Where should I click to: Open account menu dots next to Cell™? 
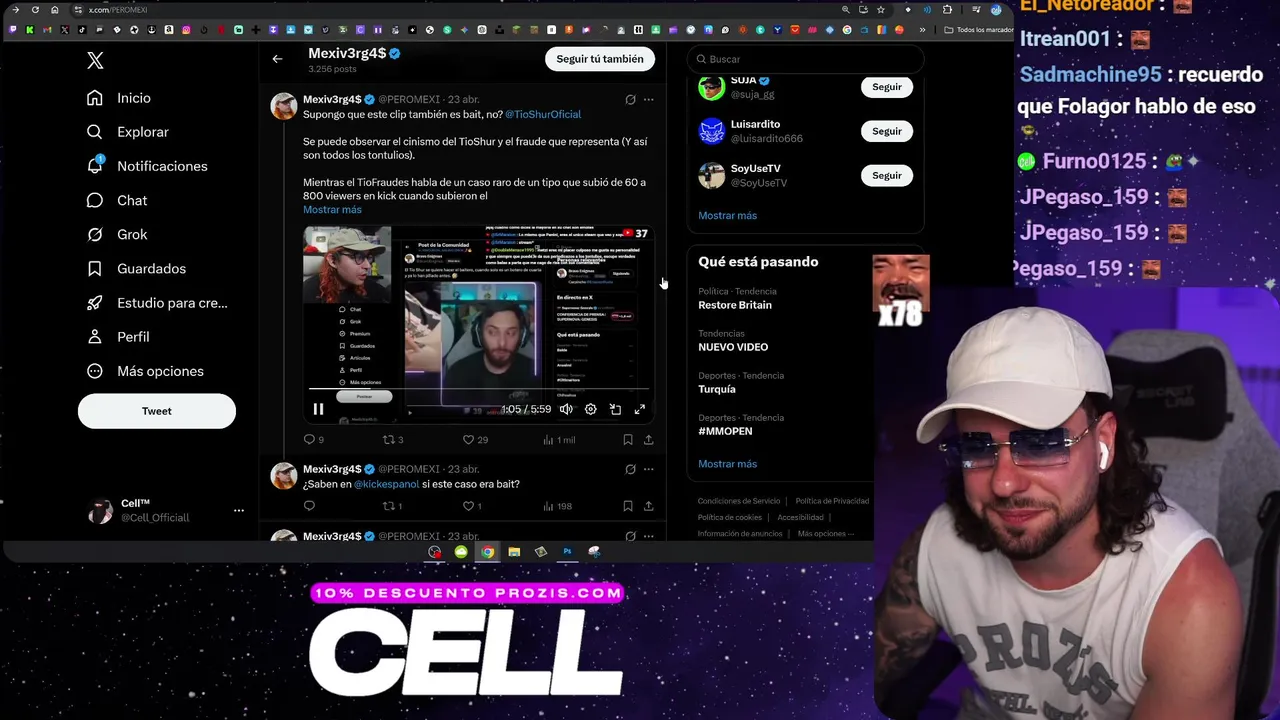[238, 510]
